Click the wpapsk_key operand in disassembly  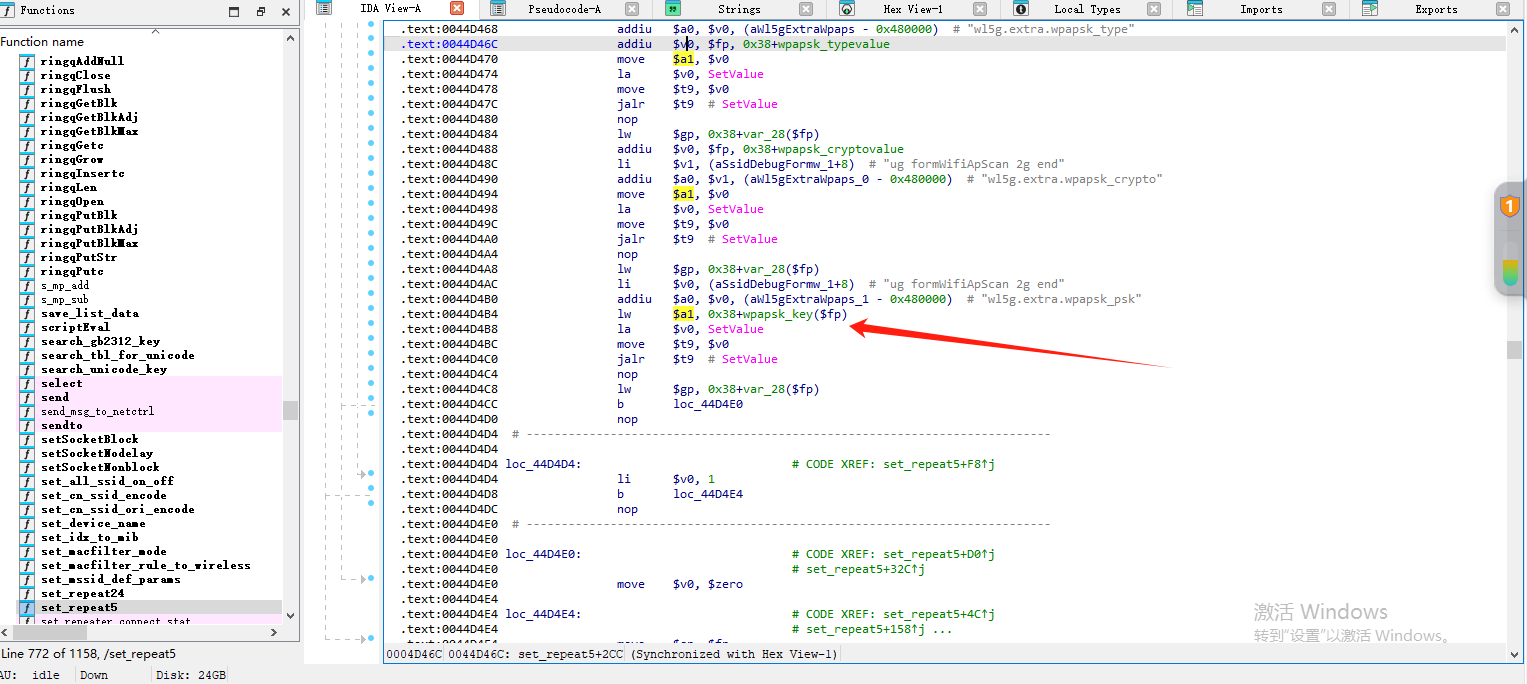tap(778, 314)
